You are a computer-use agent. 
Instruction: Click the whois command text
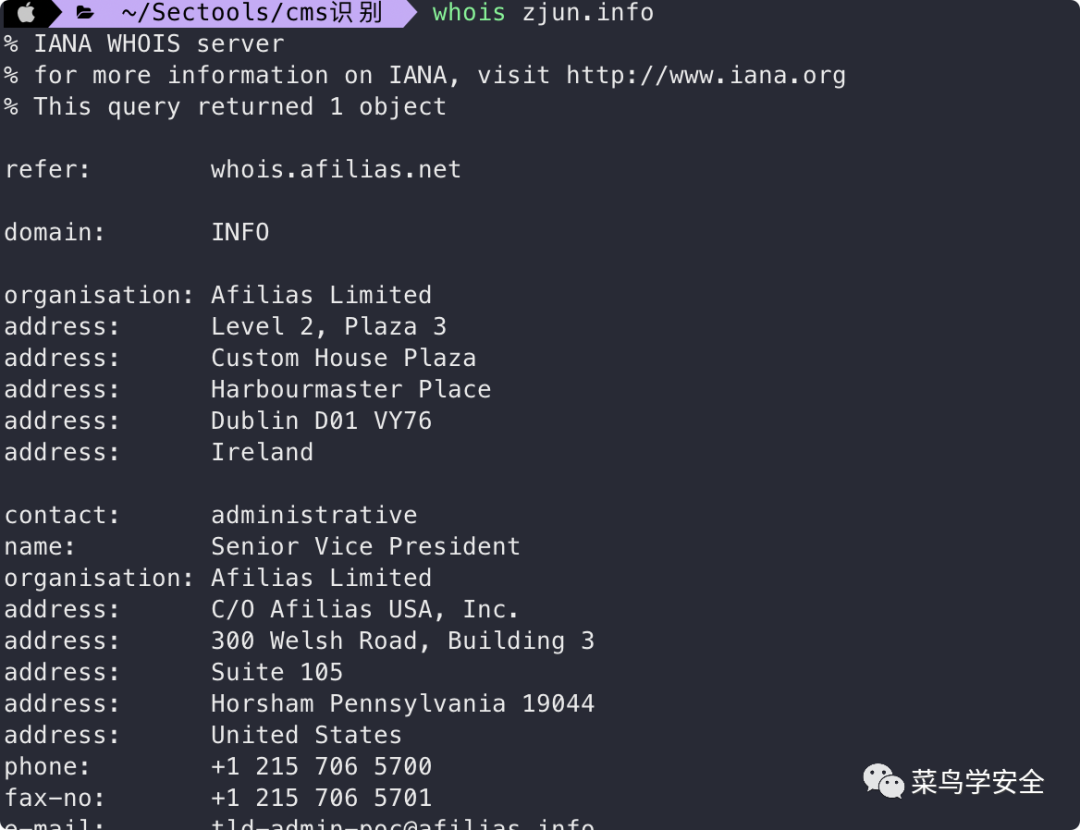(x=469, y=13)
